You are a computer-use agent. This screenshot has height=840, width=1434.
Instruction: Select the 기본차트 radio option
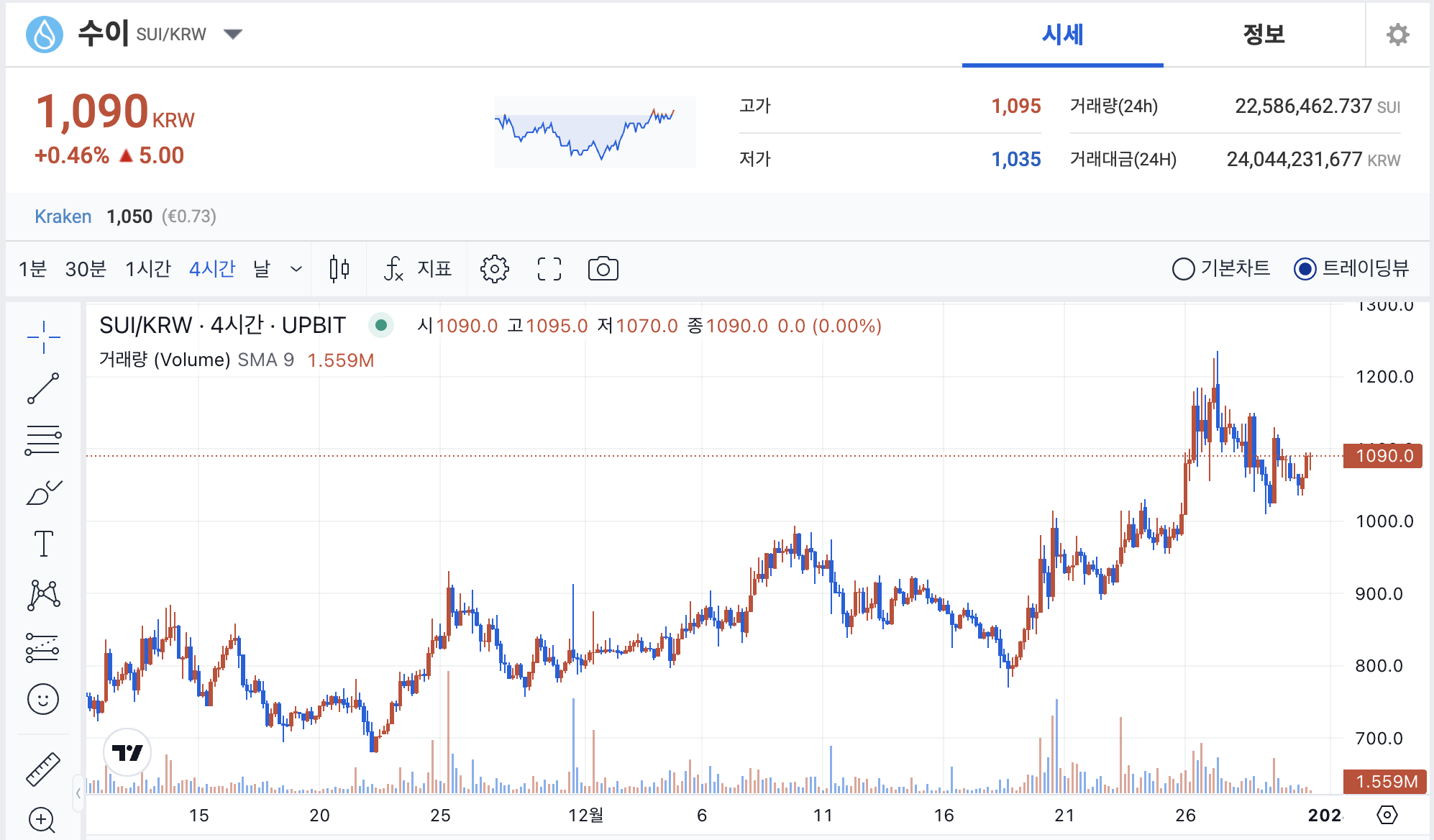pyautogui.click(x=1184, y=269)
